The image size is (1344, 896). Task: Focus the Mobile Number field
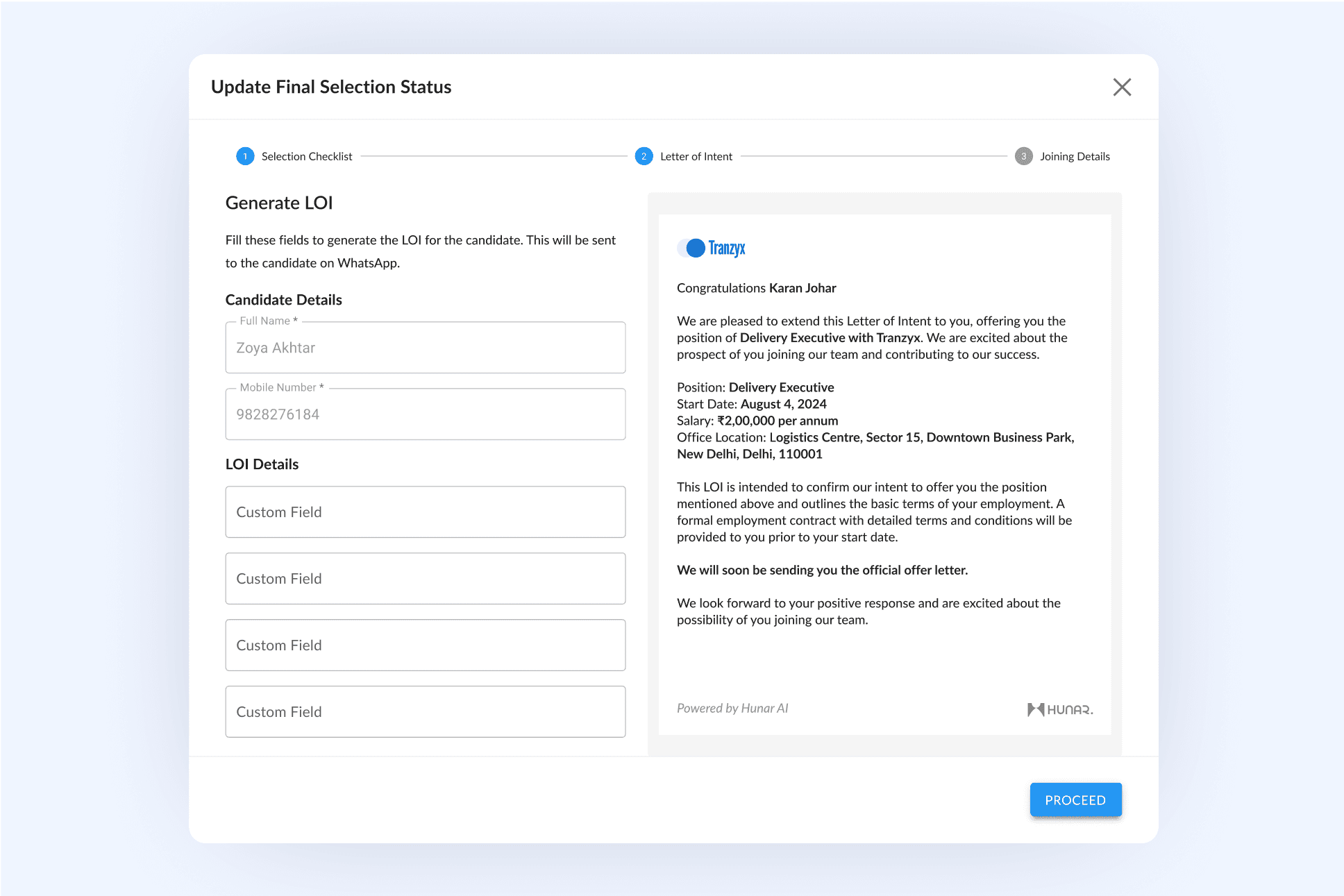425,414
